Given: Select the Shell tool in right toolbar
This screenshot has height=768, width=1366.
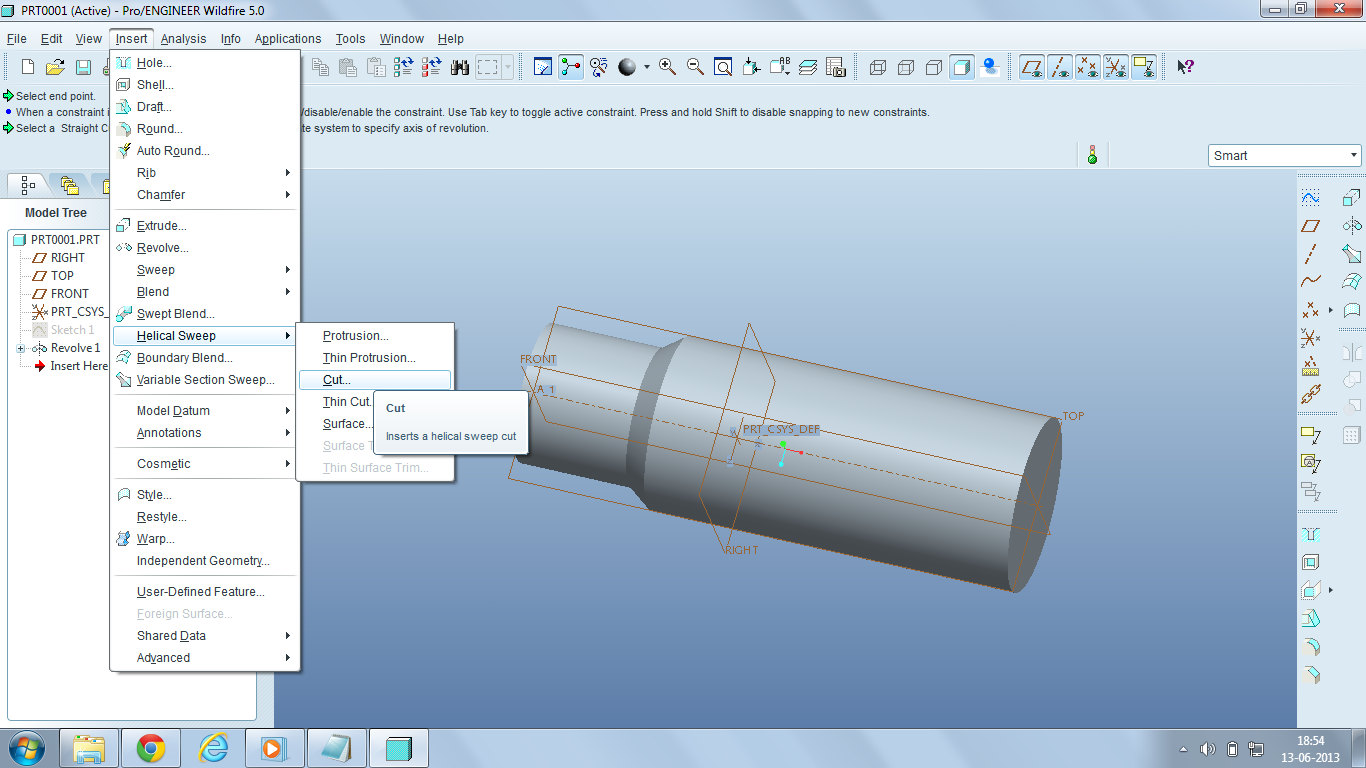Looking at the screenshot, I should click(1311, 562).
